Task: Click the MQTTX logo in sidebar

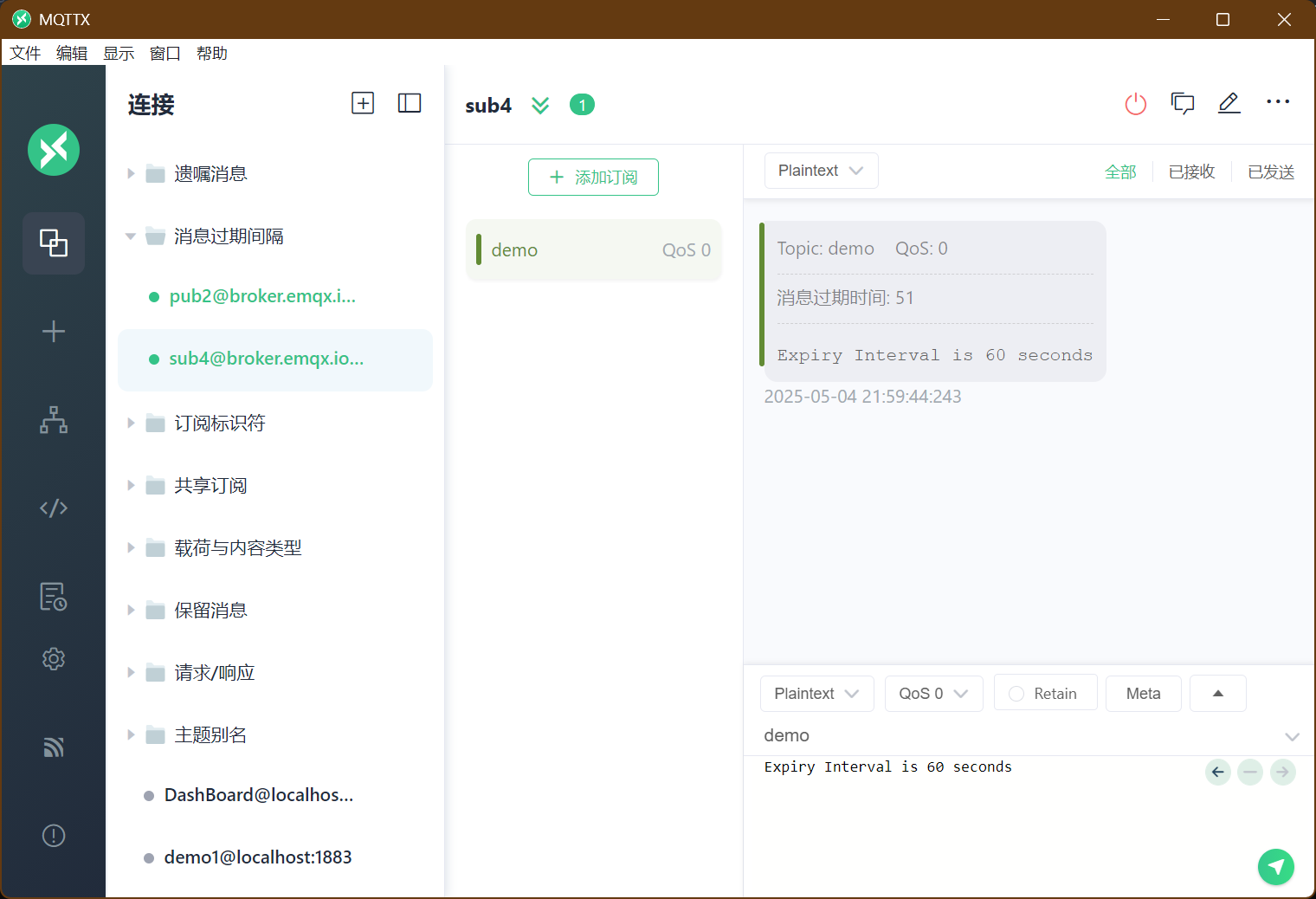Action: [54, 150]
